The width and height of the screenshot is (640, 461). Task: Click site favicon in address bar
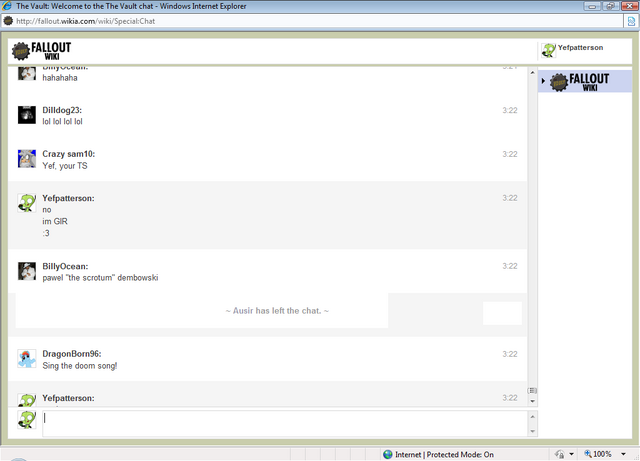click(x=8, y=21)
